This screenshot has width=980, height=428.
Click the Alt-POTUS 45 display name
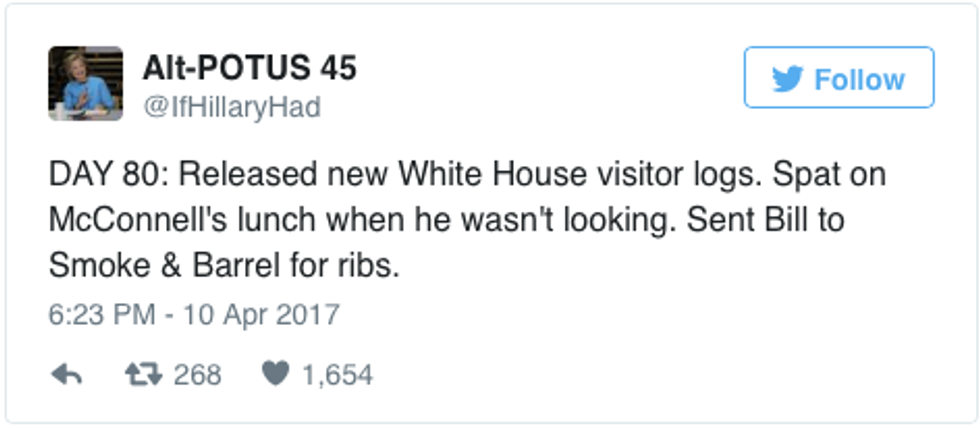tap(249, 69)
